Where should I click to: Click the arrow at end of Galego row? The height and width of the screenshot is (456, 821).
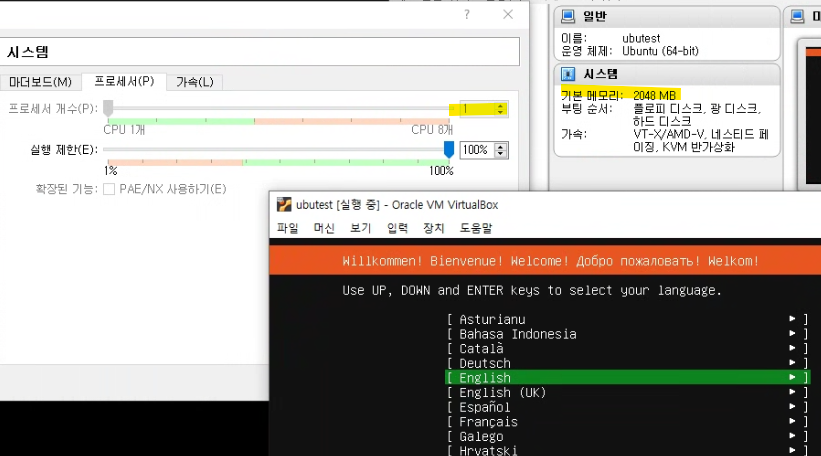pyautogui.click(x=792, y=436)
